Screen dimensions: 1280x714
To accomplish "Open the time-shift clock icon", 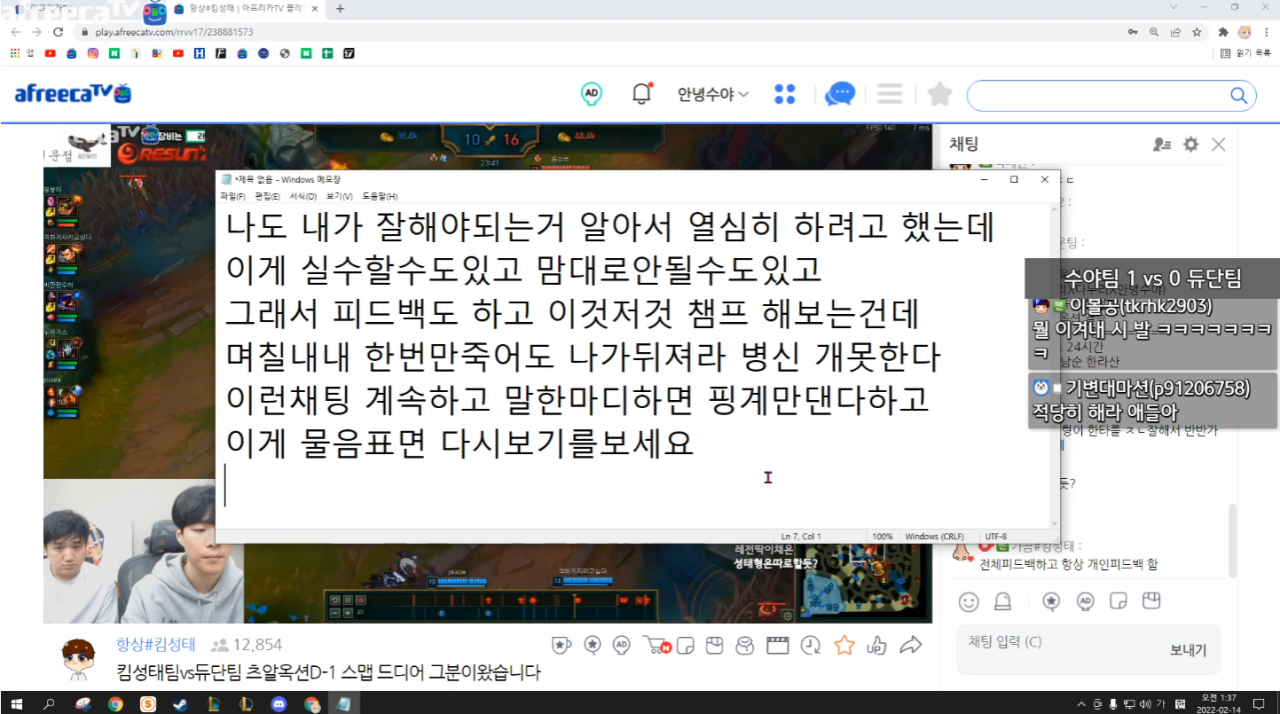I will (811, 645).
